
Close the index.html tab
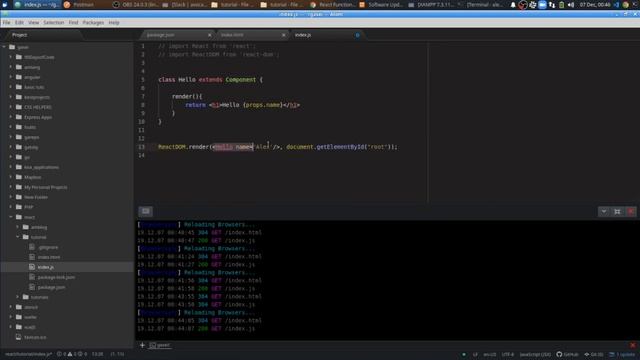click(x=284, y=35)
